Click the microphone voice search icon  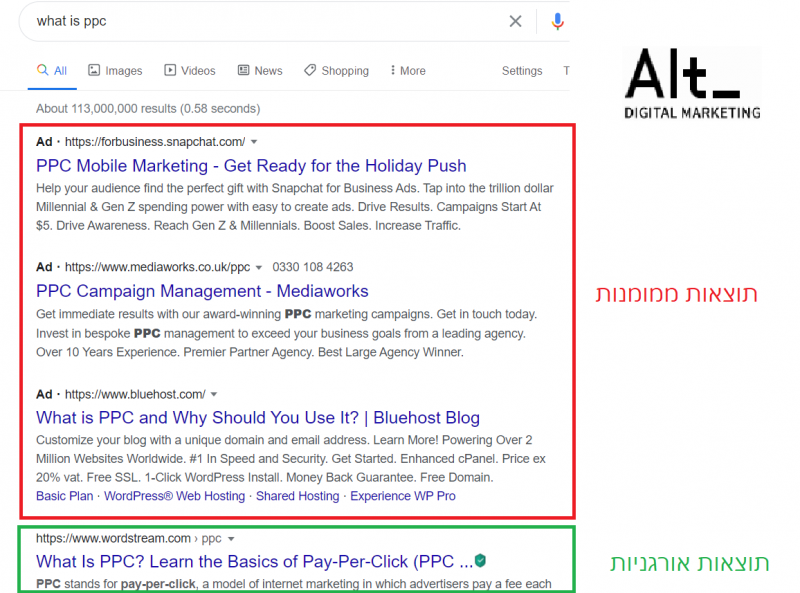[557, 21]
